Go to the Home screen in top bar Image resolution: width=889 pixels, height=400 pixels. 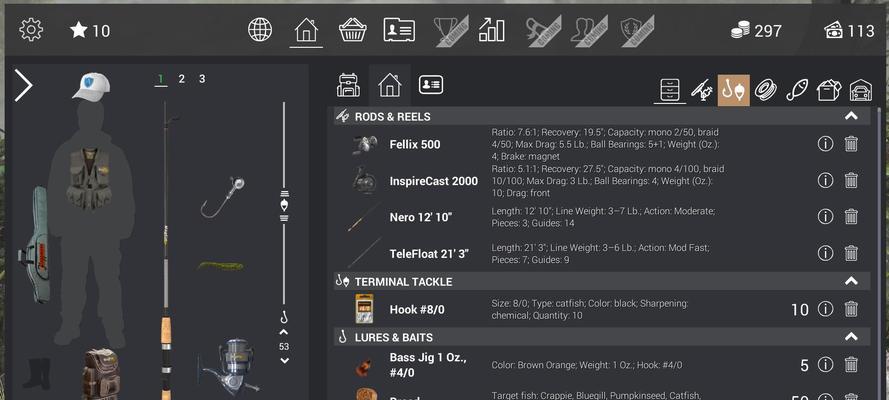point(306,30)
